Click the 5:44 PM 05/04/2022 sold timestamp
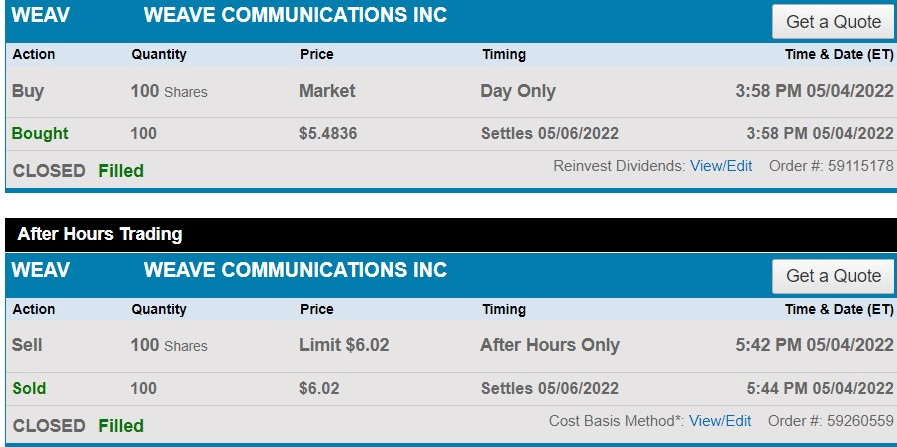 820,388
